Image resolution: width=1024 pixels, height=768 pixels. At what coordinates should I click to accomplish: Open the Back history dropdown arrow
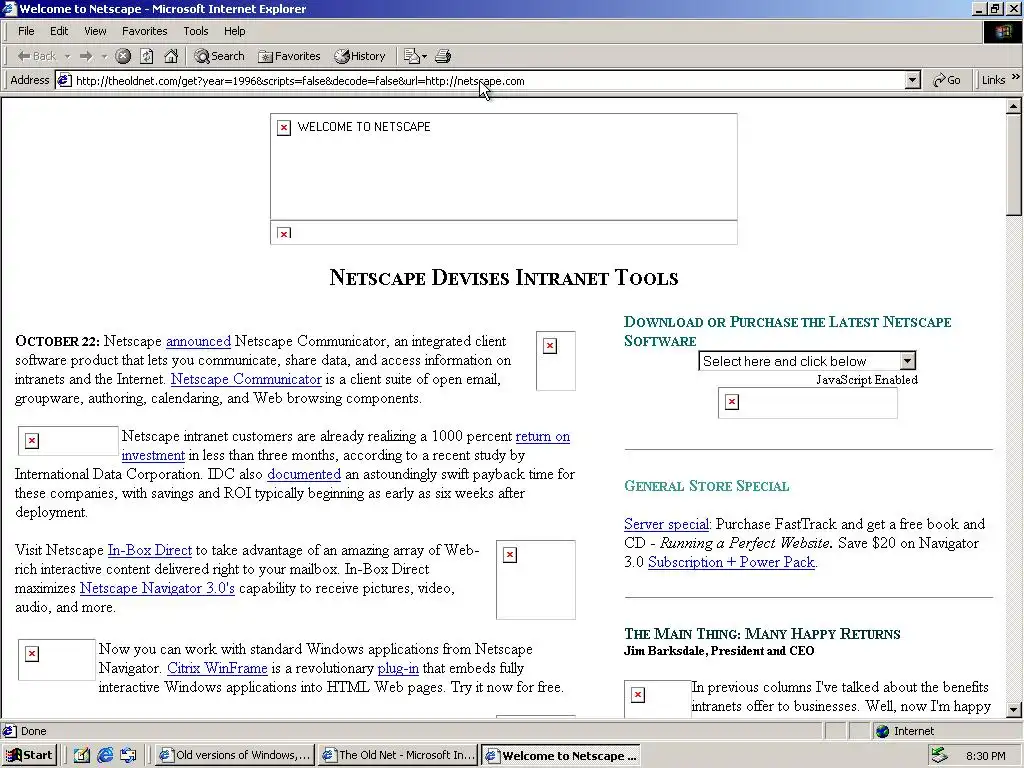[67, 56]
